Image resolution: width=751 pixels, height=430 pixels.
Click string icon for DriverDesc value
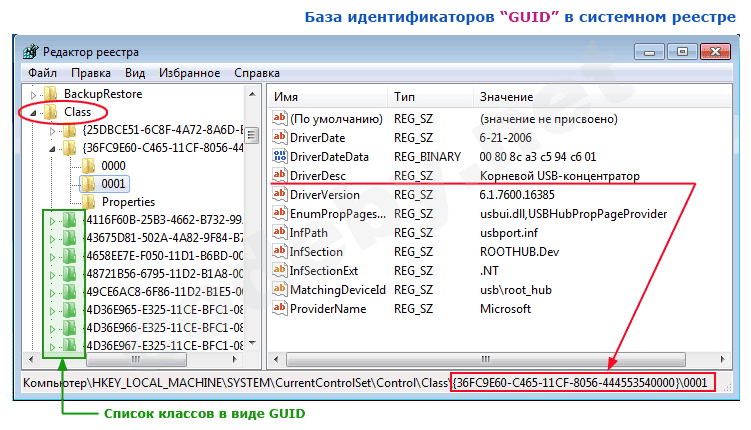click(x=280, y=174)
